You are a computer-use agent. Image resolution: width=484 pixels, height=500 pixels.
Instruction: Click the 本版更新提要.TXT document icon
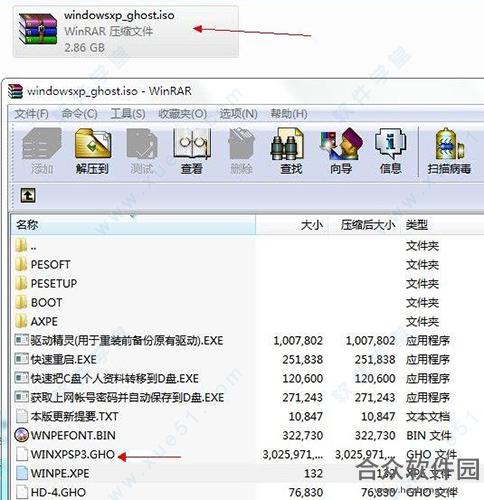point(22,416)
